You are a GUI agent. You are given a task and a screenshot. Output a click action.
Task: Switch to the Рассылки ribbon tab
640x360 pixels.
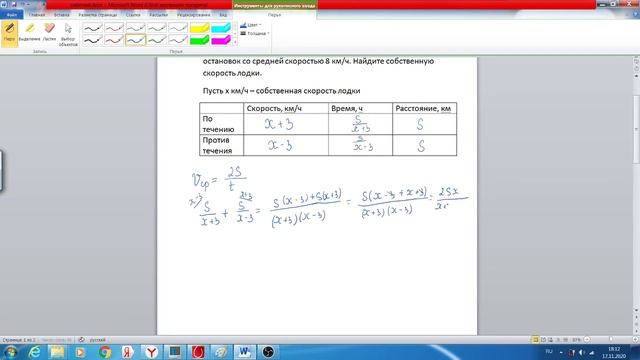pyautogui.click(x=158, y=15)
